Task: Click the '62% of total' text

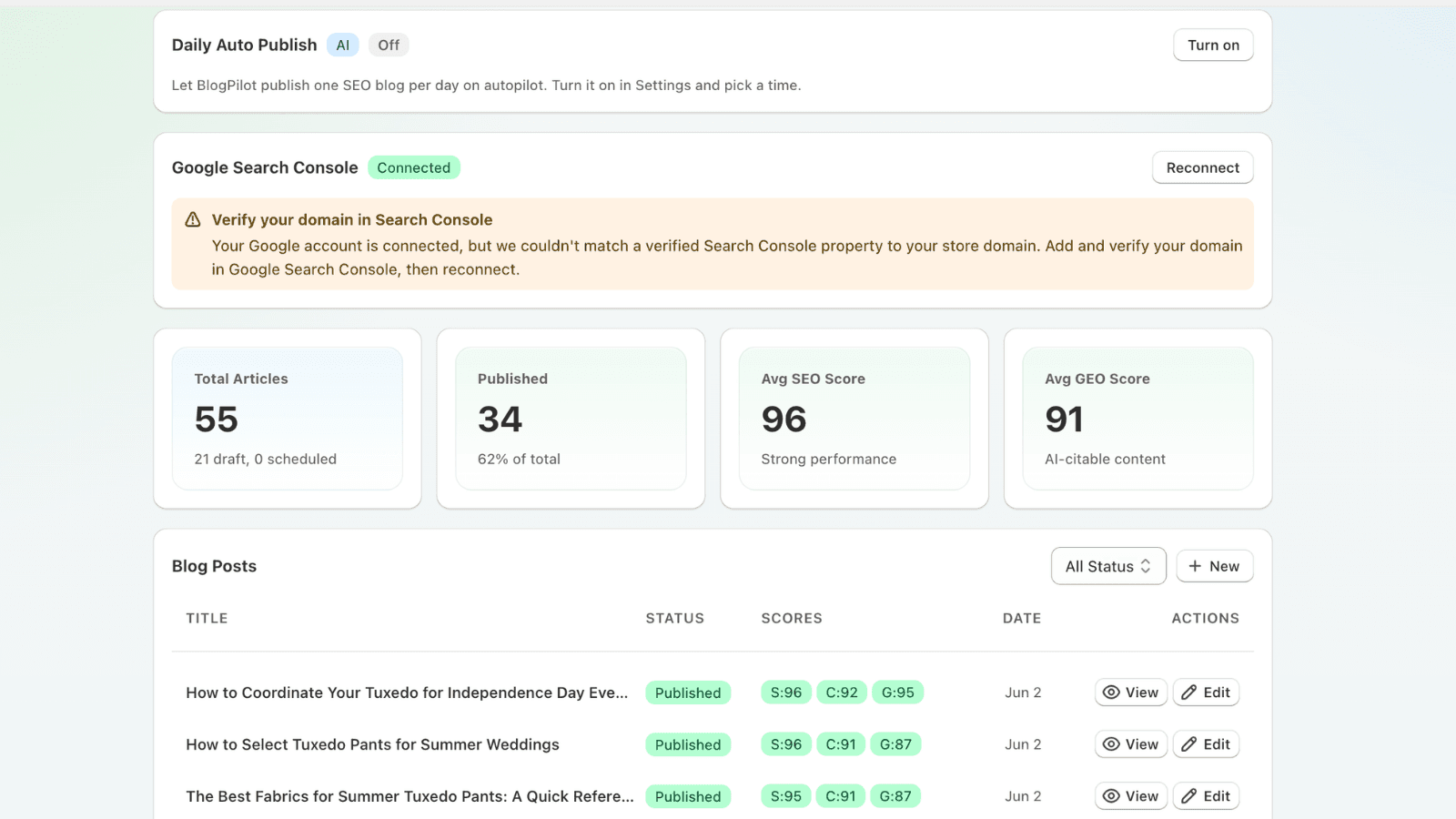Action: click(x=519, y=460)
